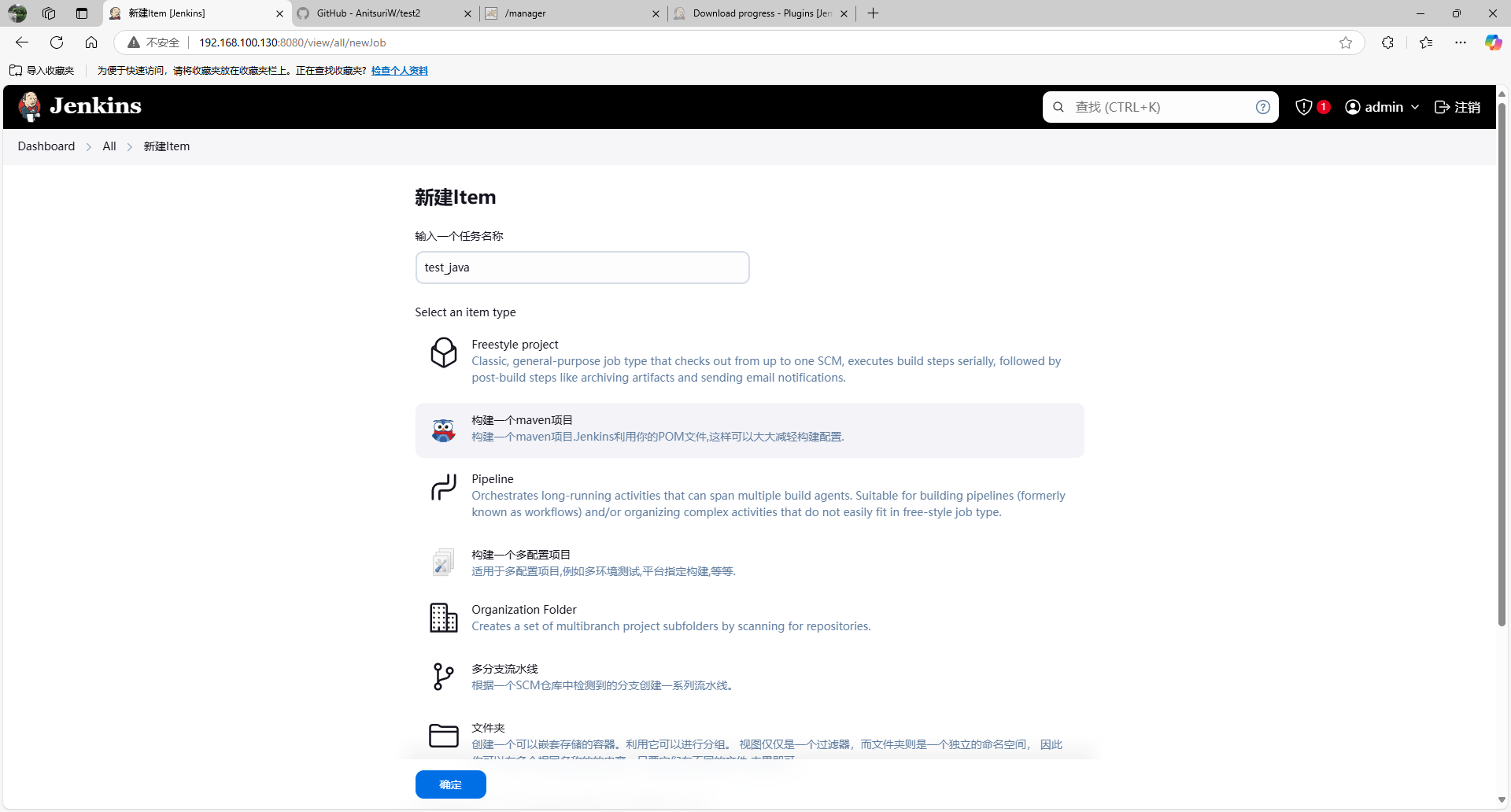Click the Jenkins logo in header
This screenshot has height=812, width=1511.
tap(80, 106)
